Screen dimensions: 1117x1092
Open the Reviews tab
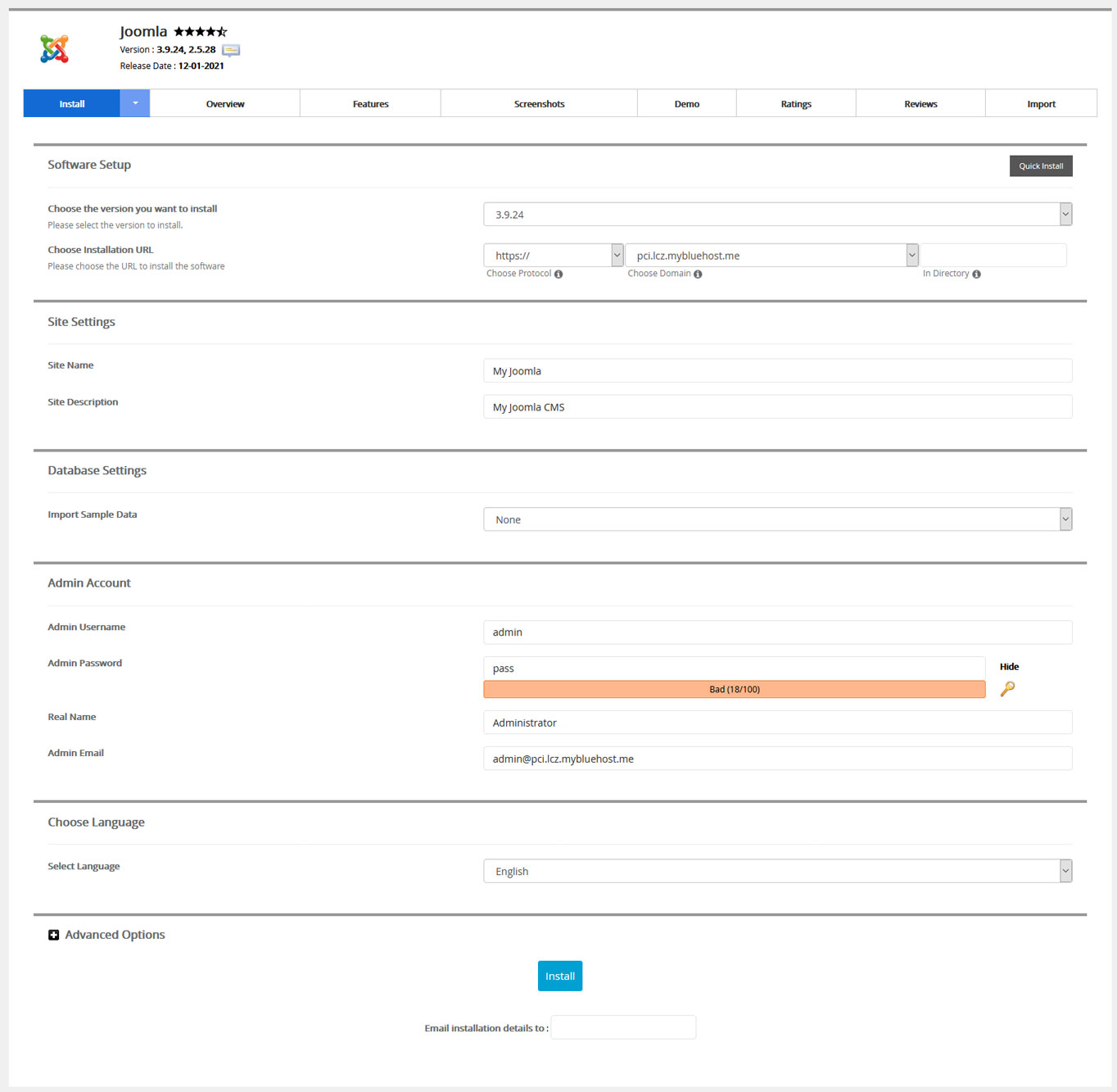point(920,104)
